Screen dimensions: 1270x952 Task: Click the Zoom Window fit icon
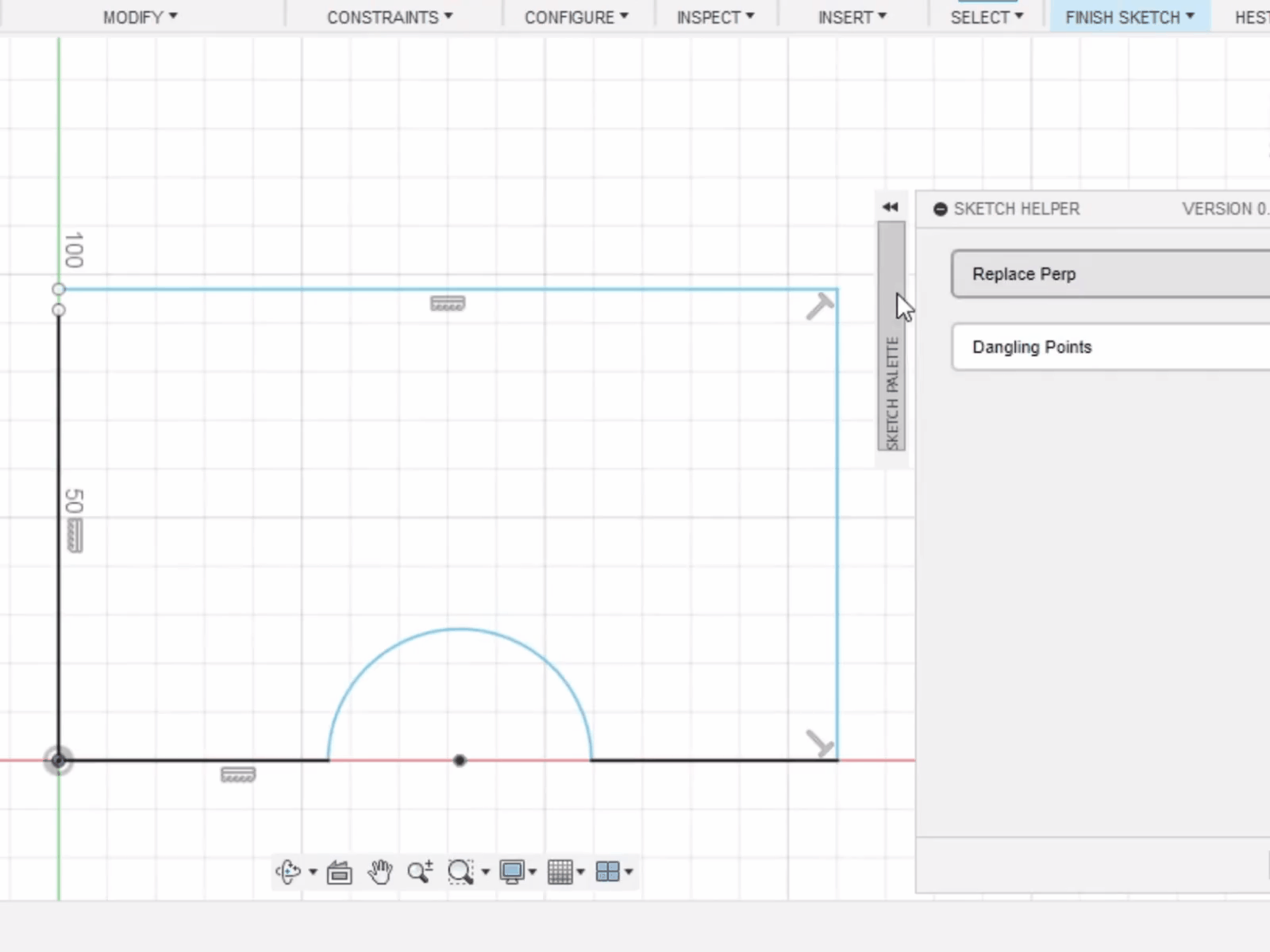click(460, 872)
